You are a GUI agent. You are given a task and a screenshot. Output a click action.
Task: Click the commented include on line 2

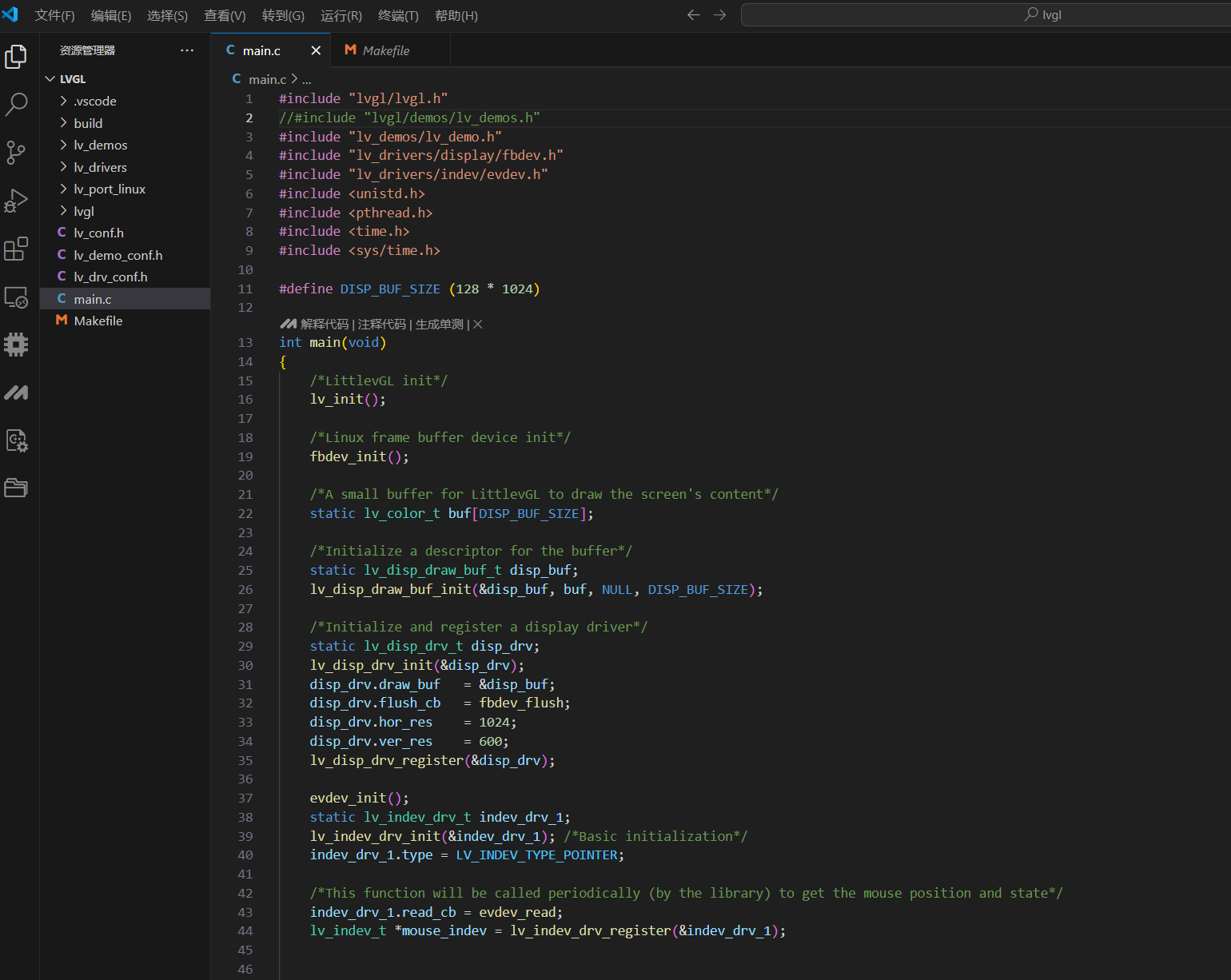(x=409, y=118)
